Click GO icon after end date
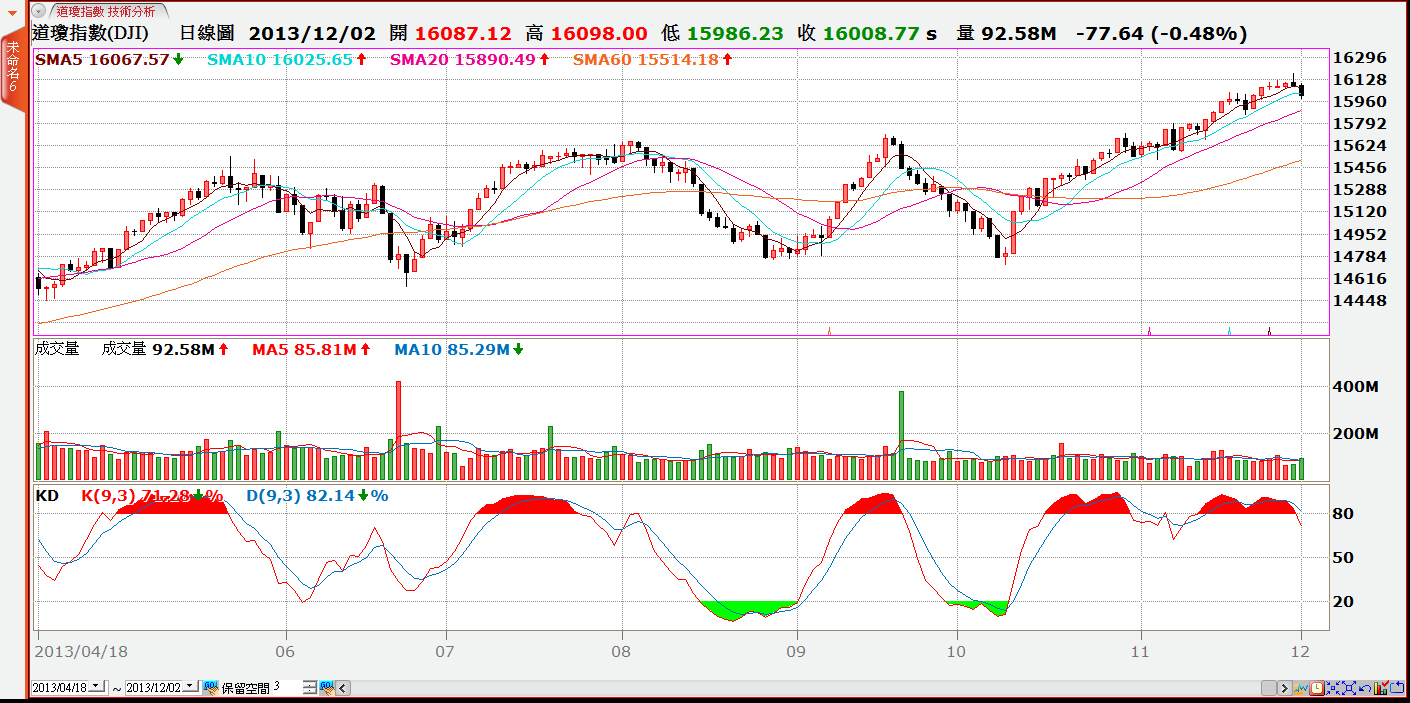This screenshot has height=703, width=1410. tap(211, 688)
